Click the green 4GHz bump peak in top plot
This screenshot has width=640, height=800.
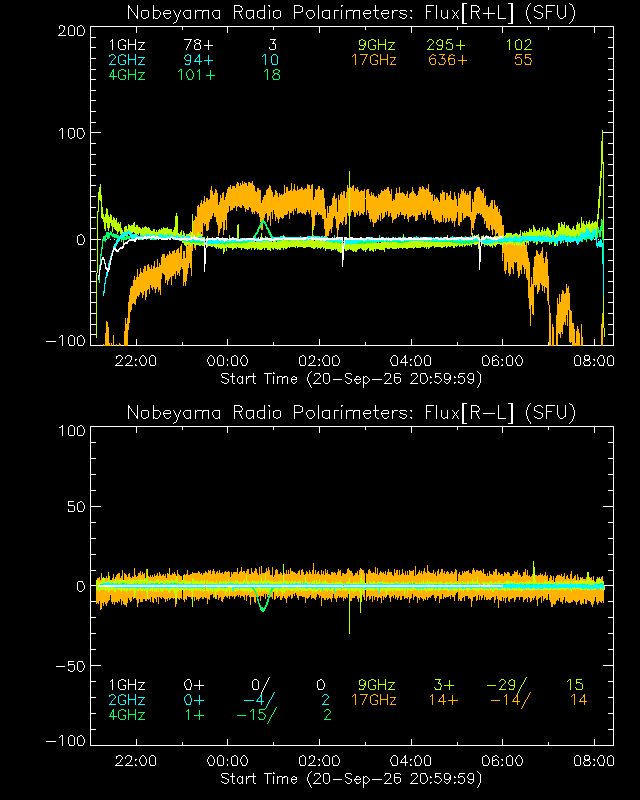(263, 221)
